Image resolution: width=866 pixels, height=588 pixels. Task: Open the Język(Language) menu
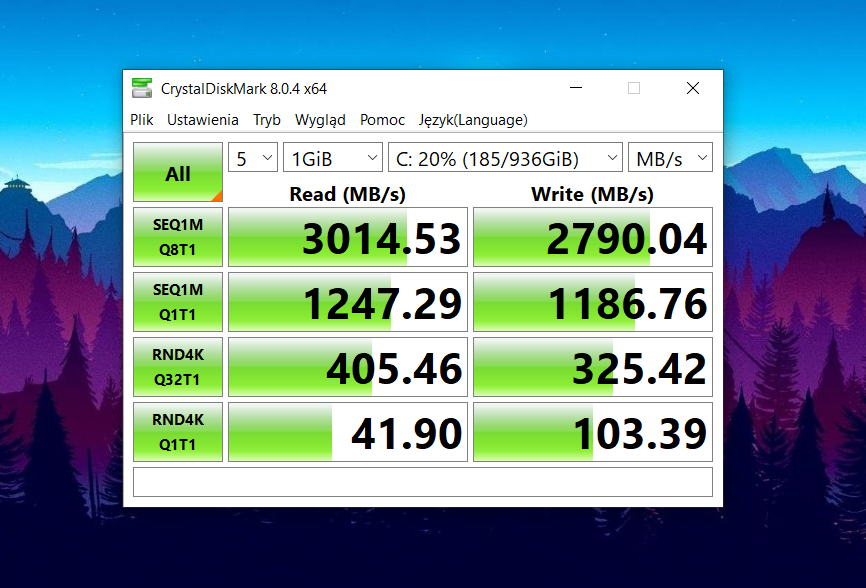473,120
